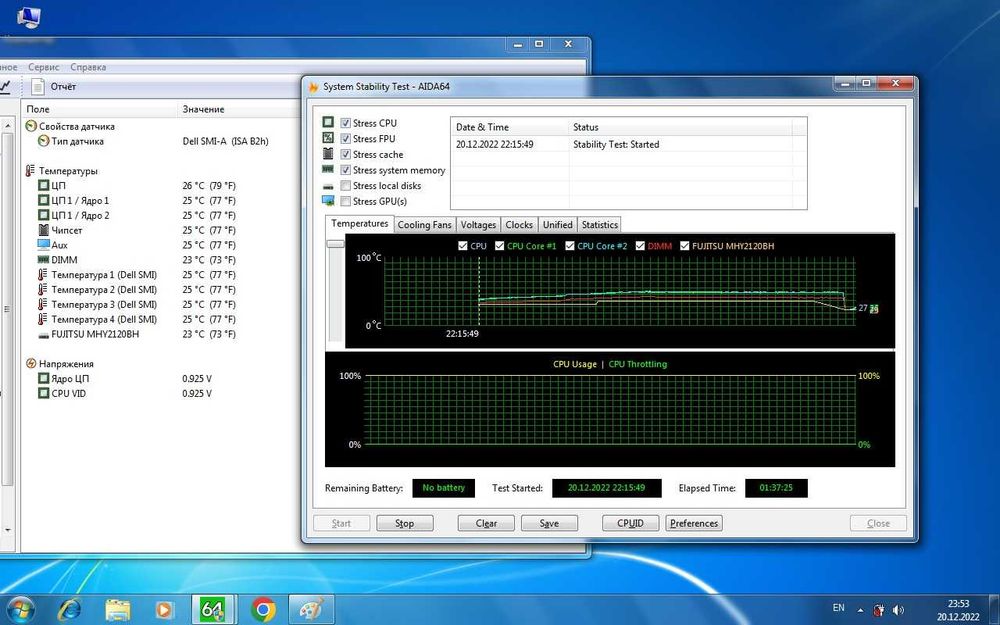Screen dimensions: 1000x625
Task: Click the system memory module icon
Action: click(x=328, y=169)
